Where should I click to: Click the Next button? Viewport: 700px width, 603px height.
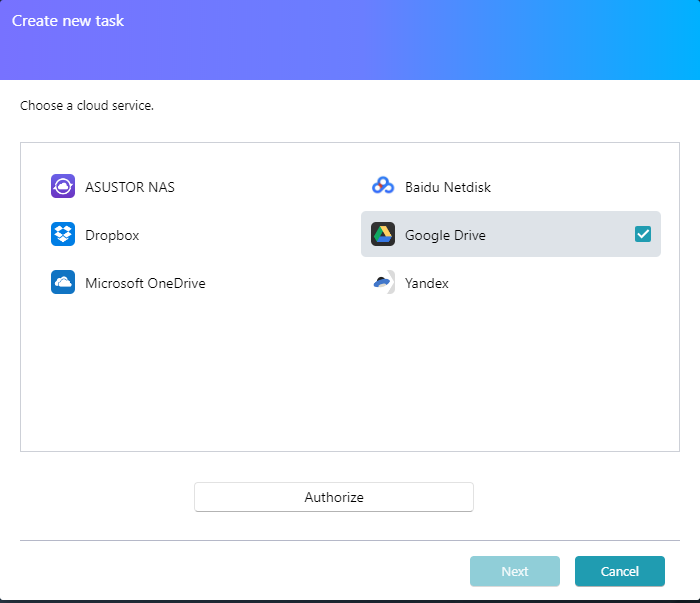[515, 571]
